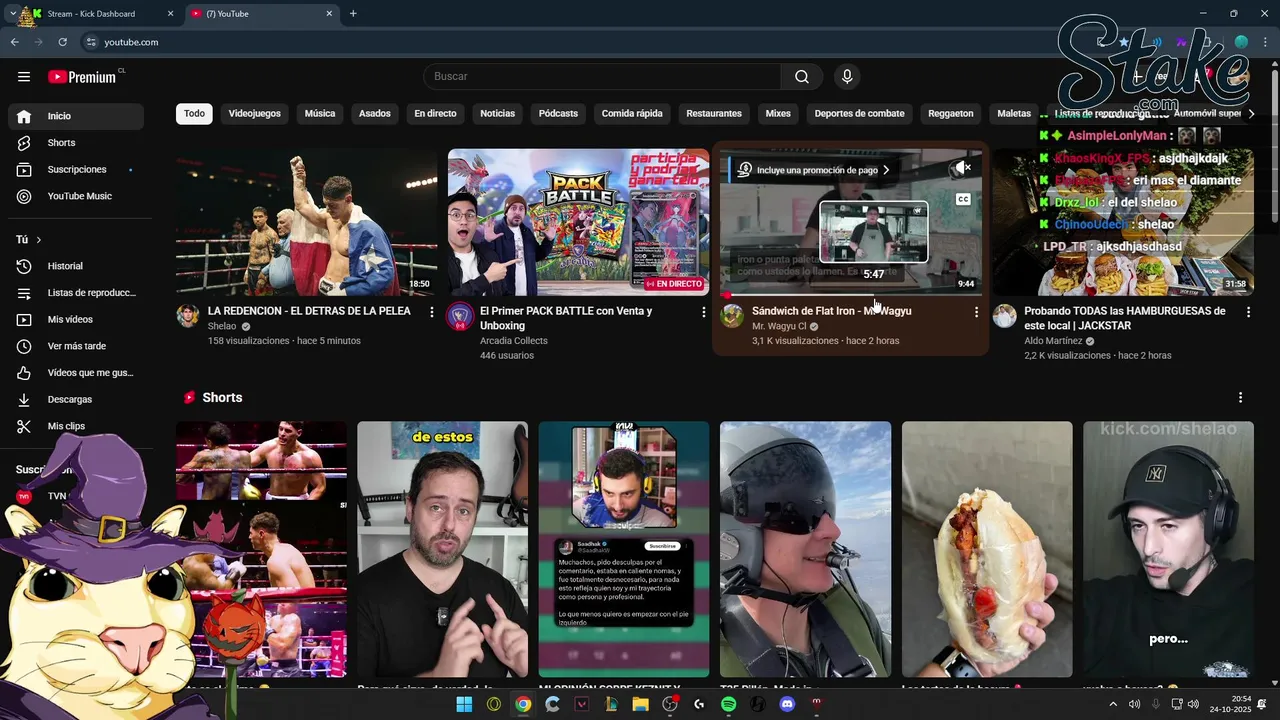Viewport: 1280px width, 720px height.
Task: Open a new browser tab with plus
Action: [353, 14]
